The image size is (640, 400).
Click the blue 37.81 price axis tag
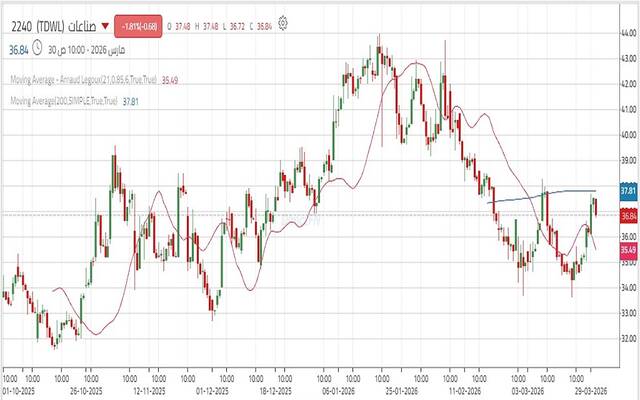coord(628,190)
